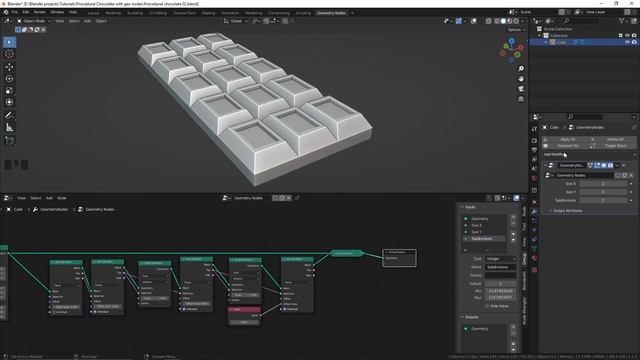Switch to the Modeling workspace tab
Viewport: 640px width, 360px height.
(113, 13)
